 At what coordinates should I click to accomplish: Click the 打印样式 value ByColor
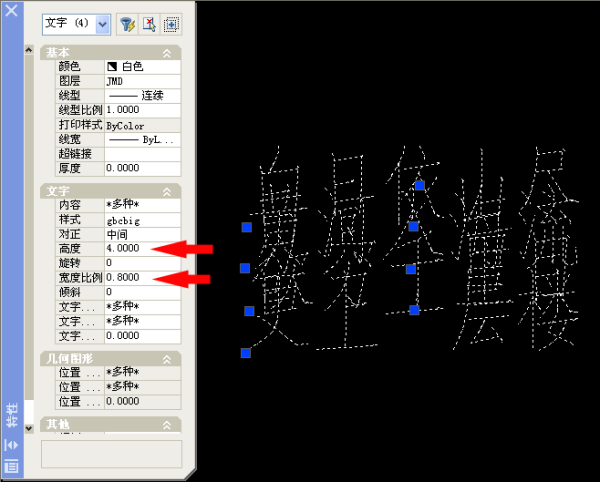pos(142,125)
